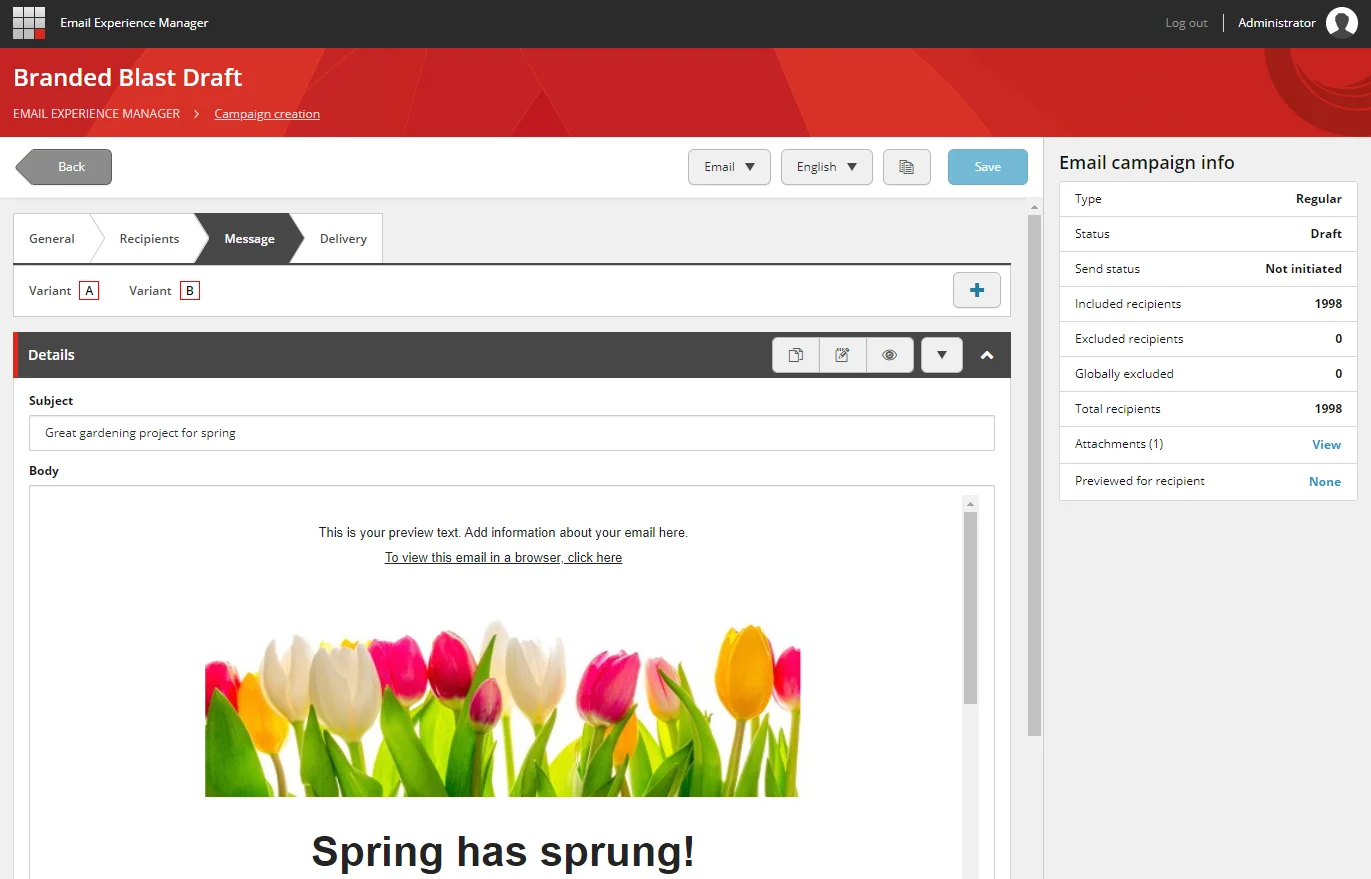1371x879 pixels.
Task: Add a new variant with plus button
Action: (x=977, y=291)
